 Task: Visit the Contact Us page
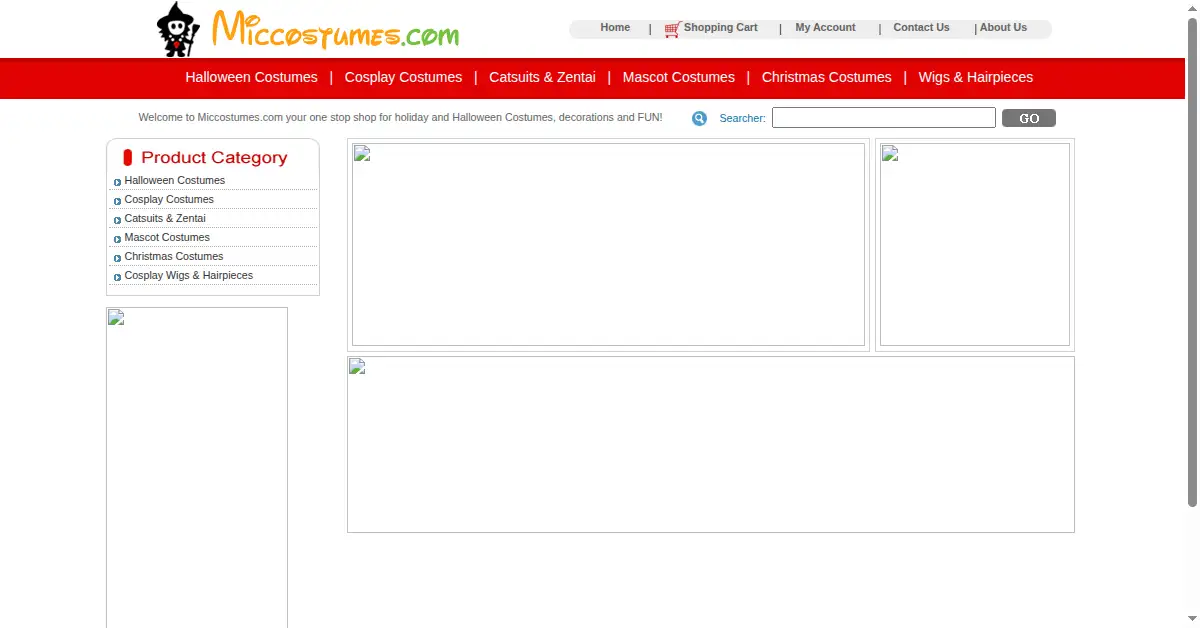click(x=921, y=28)
